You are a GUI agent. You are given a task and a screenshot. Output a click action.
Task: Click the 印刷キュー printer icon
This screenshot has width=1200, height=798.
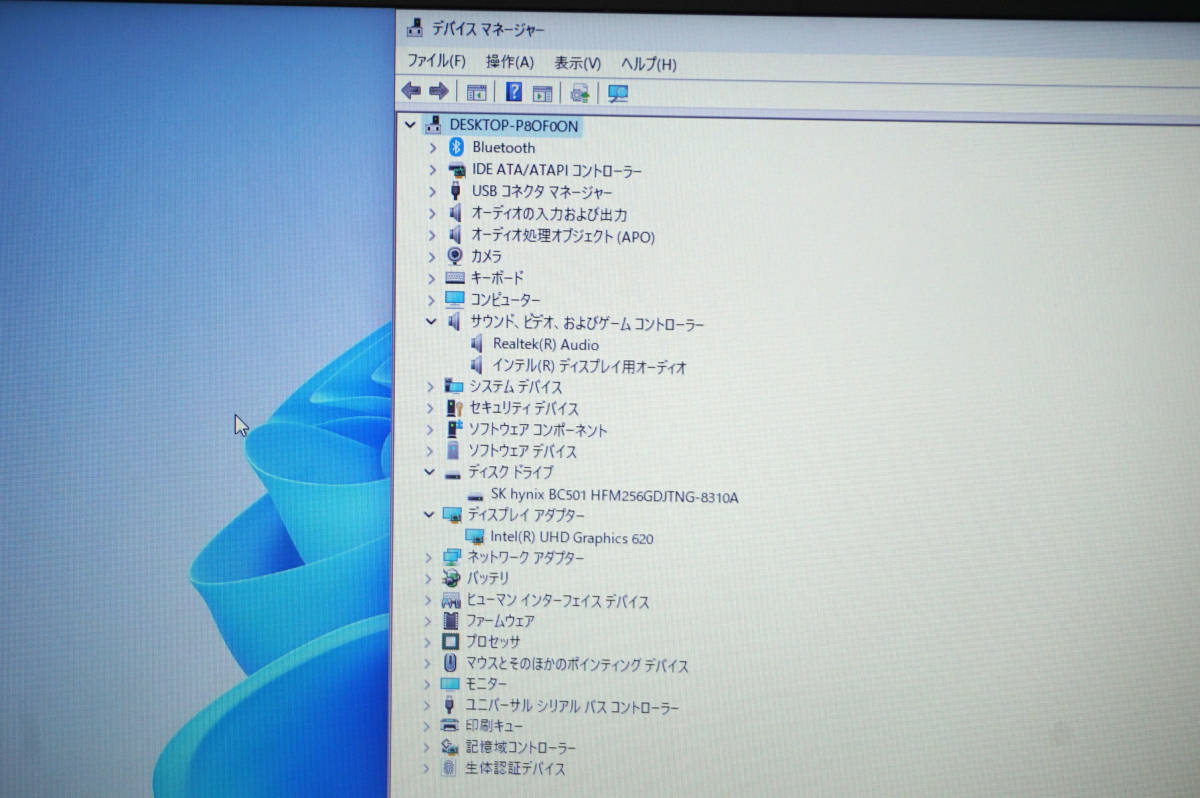(450, 726)
